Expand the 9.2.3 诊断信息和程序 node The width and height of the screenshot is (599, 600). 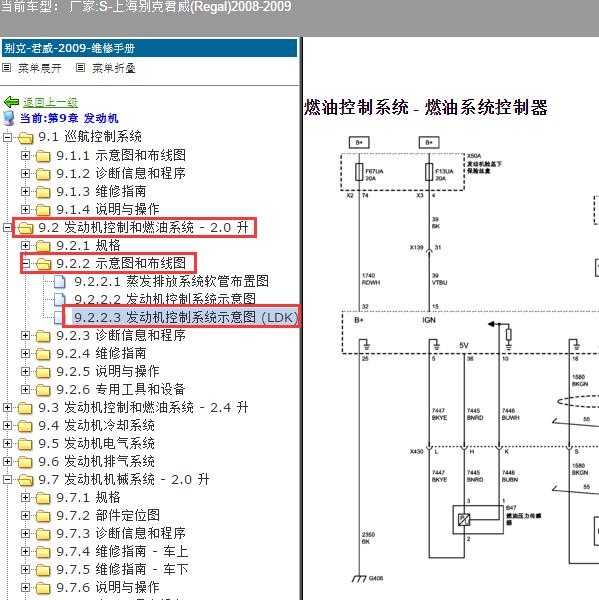(x=25, y=336)
